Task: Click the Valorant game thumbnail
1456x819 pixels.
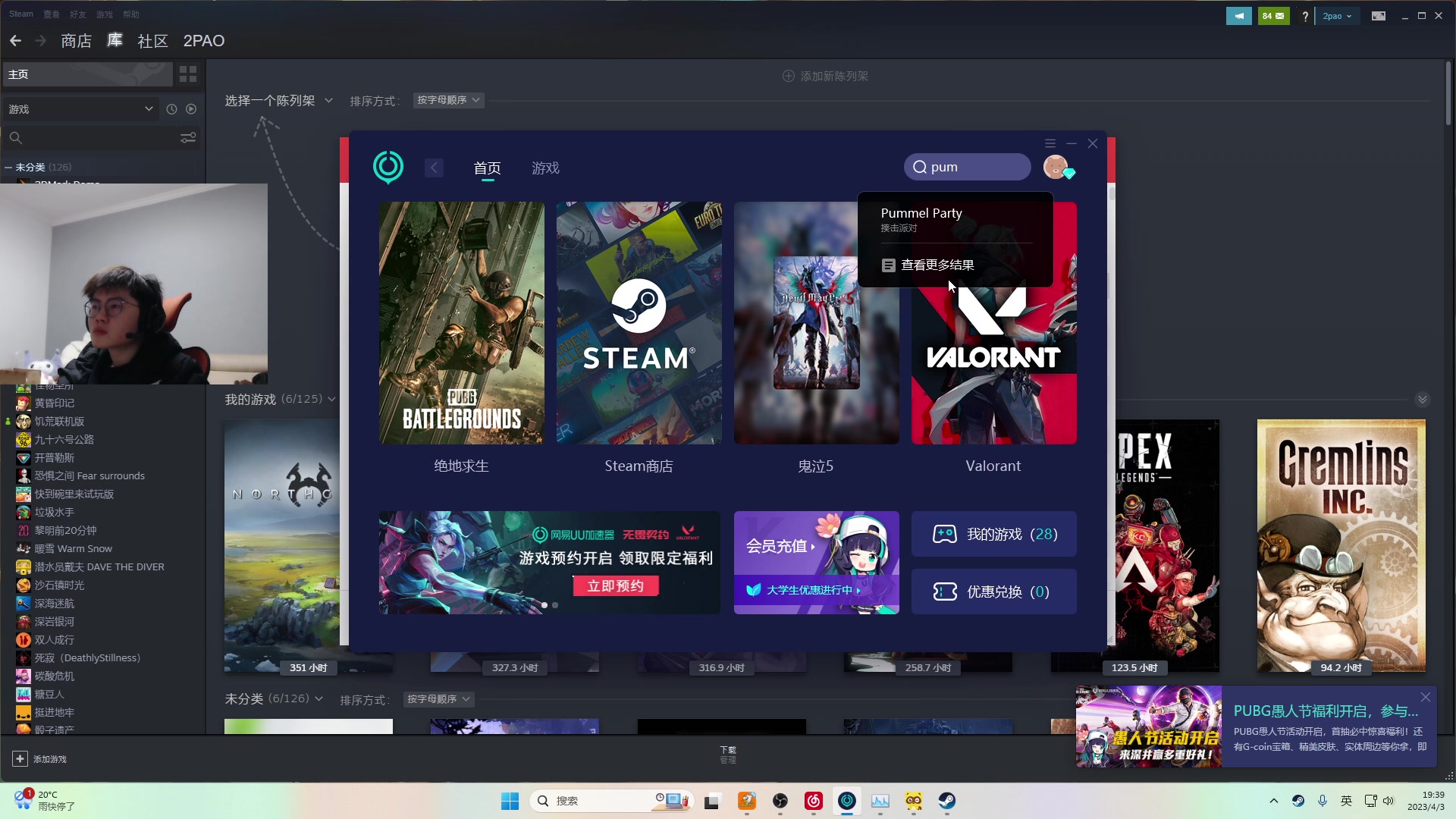Action: point(993,364)
